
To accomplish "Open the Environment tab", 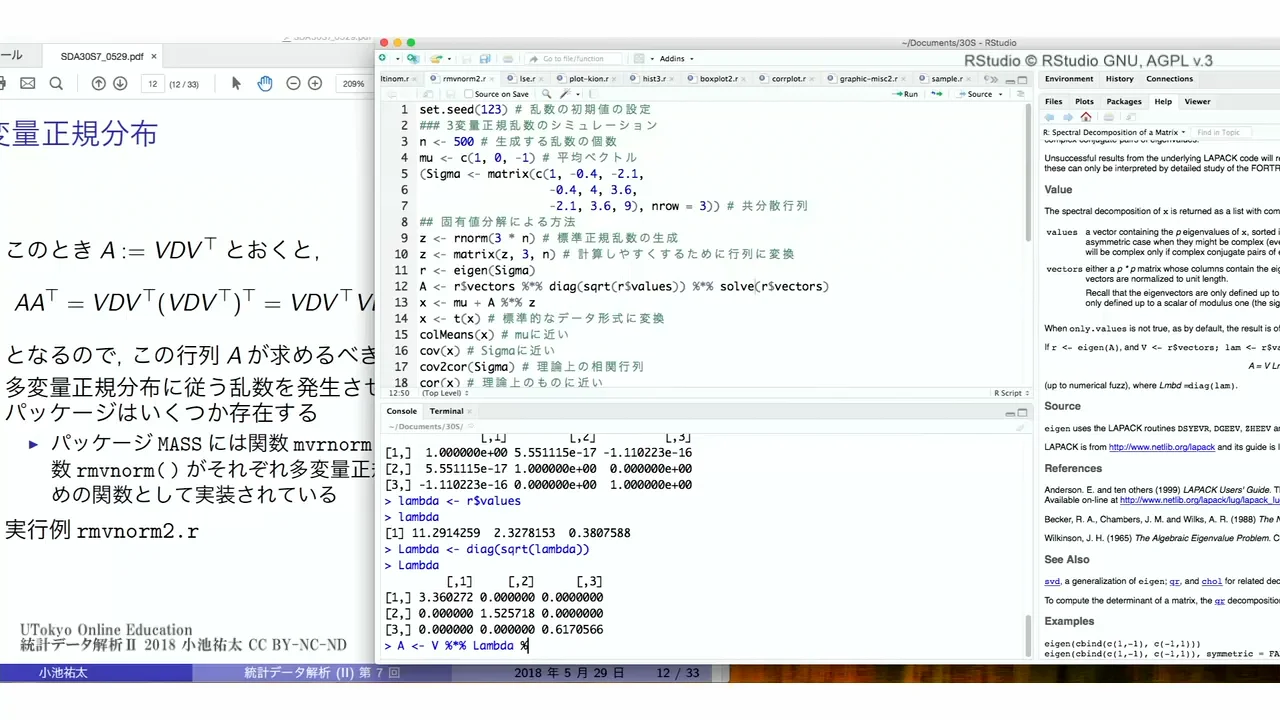I will tap(1069, 79).
